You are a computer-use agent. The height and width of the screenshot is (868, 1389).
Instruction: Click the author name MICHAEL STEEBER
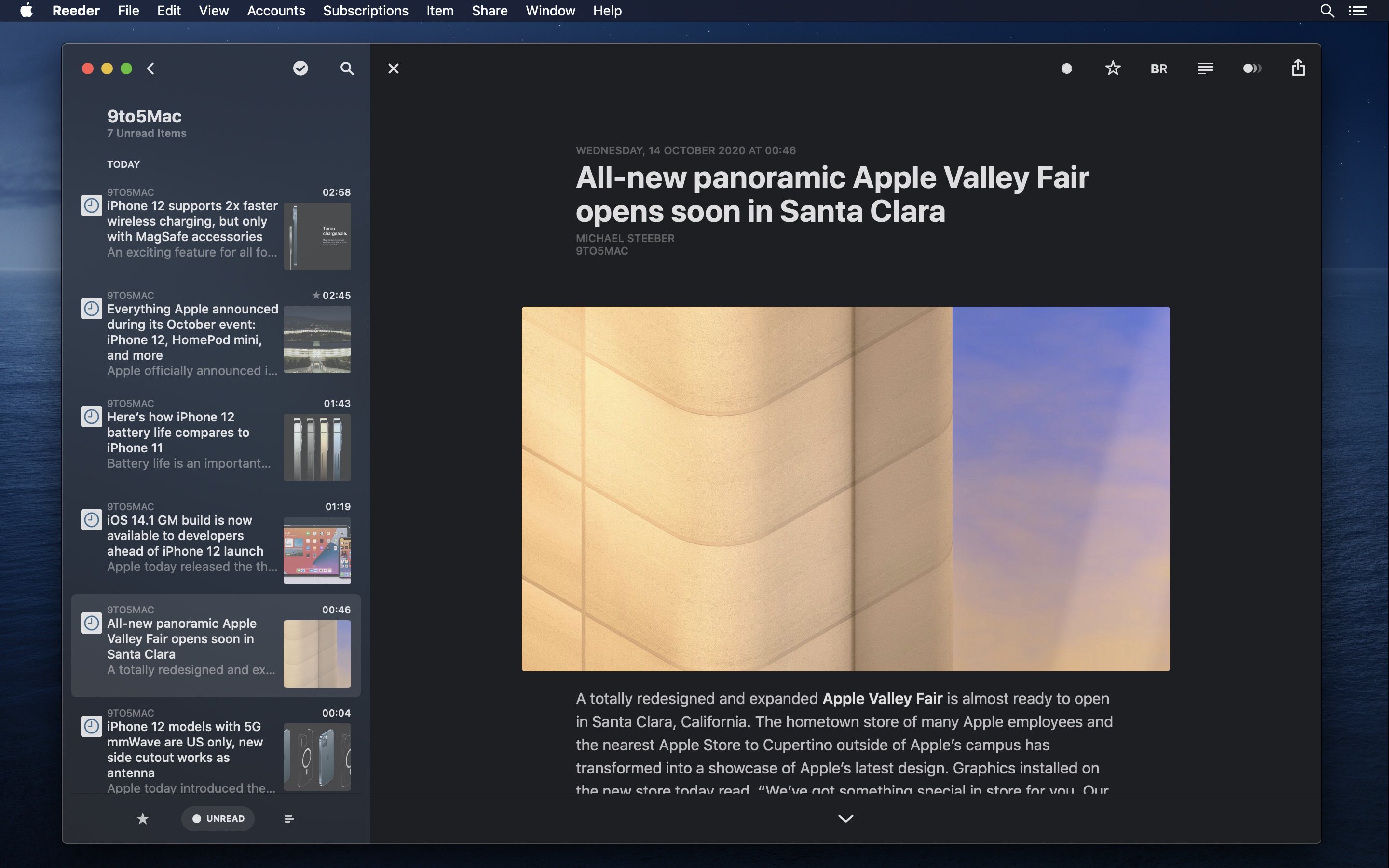coord(625,238)
